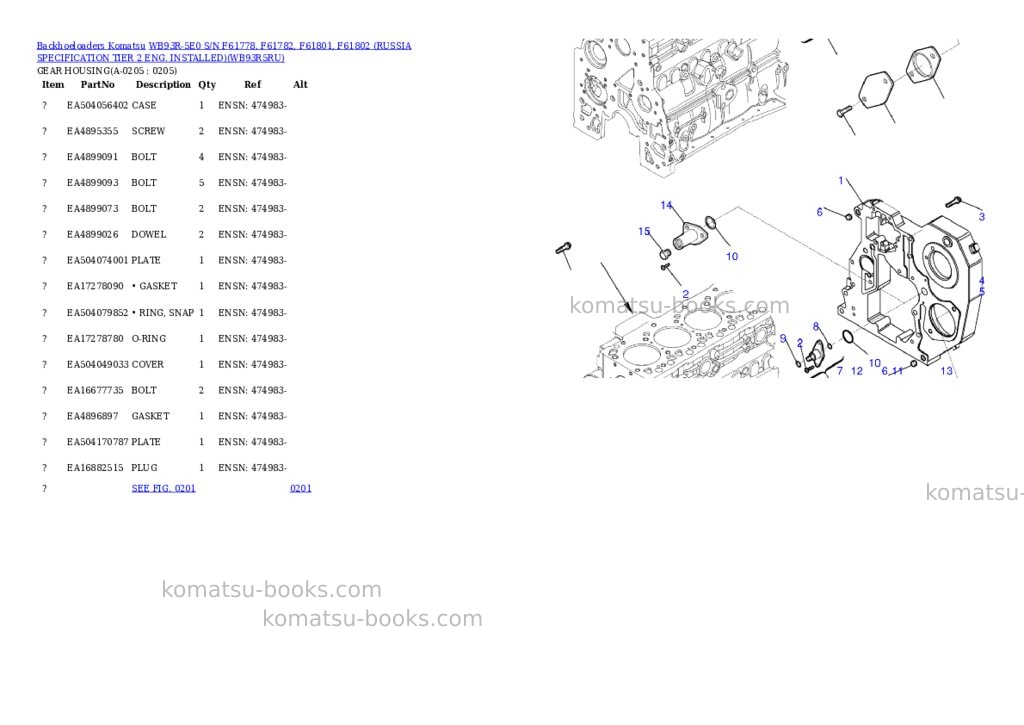Image resolution: width=1024 pixels, height=725 pixels.
Task: Click callout number 7 in the diagram
Action: [840, 371]
